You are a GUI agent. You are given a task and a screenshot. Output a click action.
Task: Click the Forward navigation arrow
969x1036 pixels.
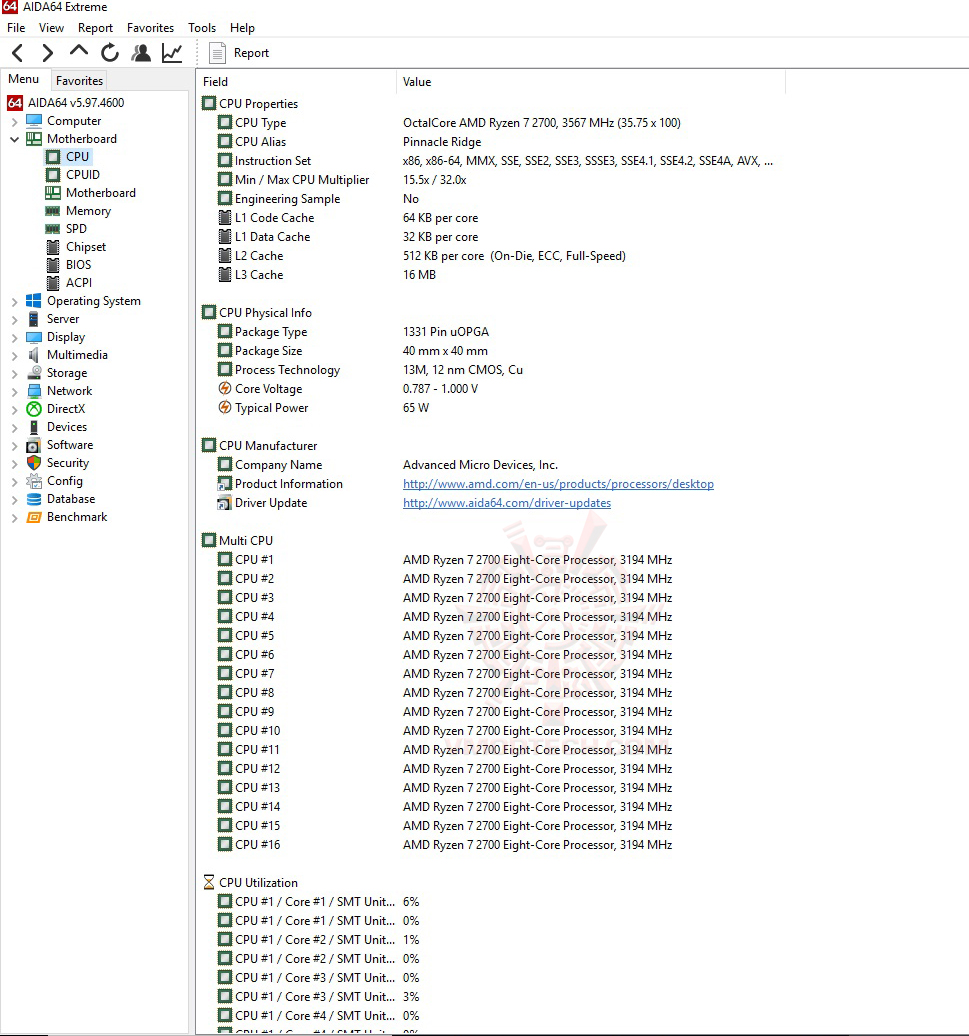click(48, 53)
